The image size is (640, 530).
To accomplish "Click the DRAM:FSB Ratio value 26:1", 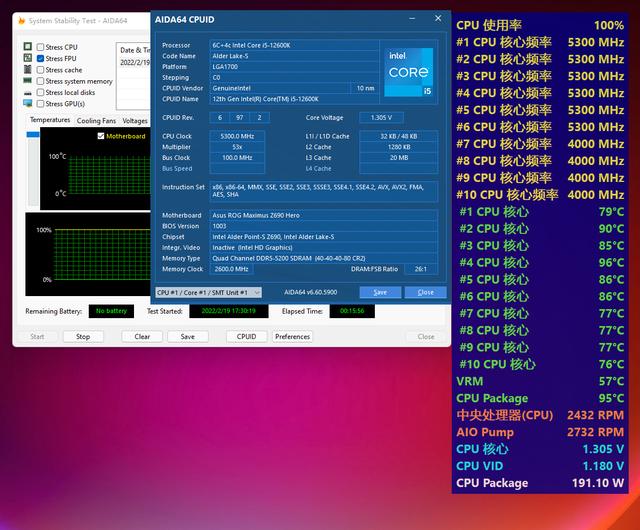I will (x=421, y=269).
